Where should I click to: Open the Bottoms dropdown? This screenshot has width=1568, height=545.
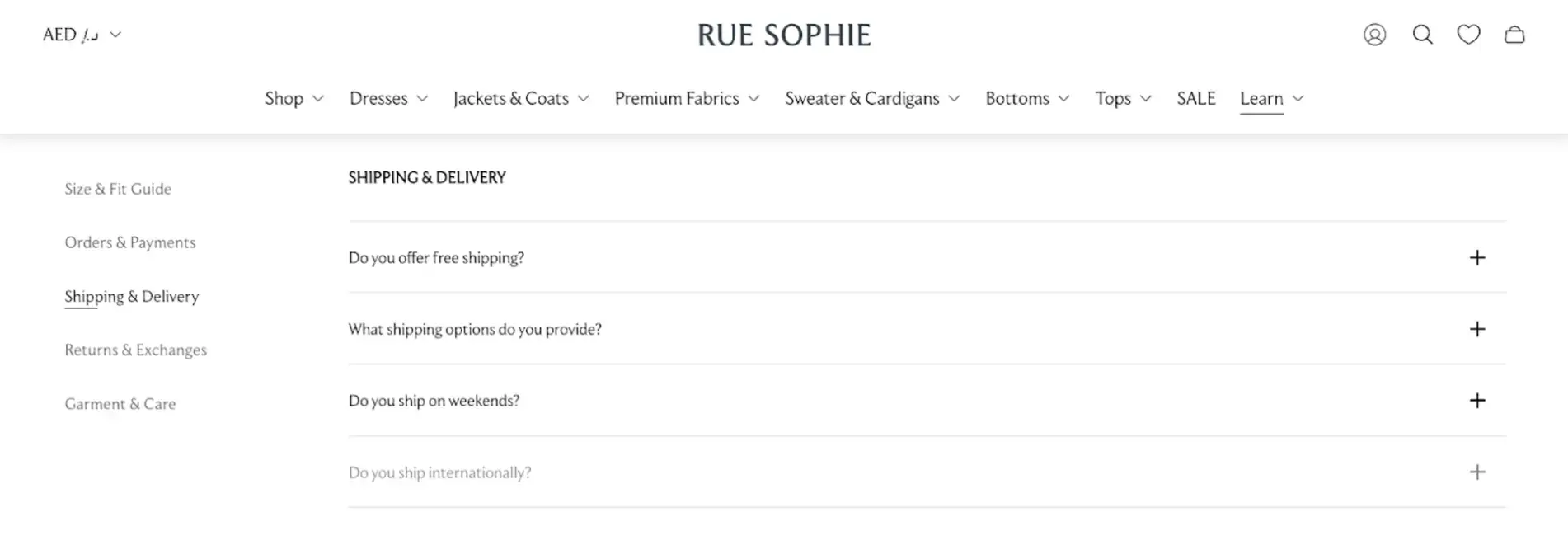coord(1026,98)
